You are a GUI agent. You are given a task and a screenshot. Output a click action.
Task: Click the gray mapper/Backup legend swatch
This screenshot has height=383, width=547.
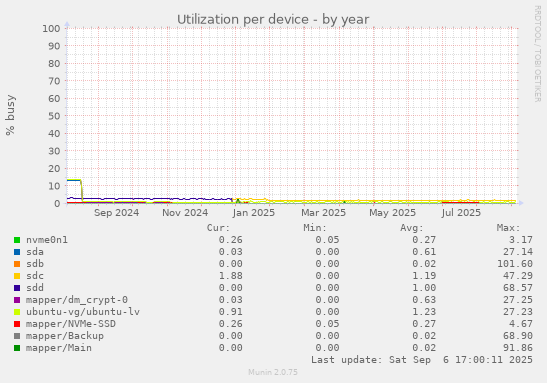point(17,336)
